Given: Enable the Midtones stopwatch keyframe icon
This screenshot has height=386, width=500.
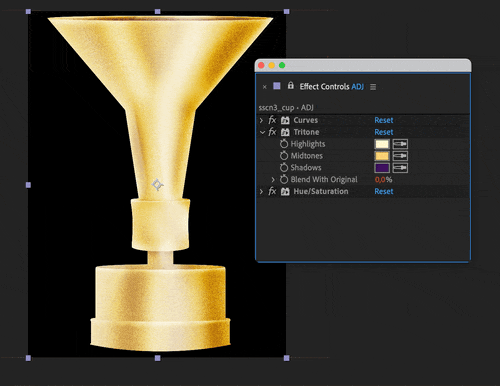Looking at the screenshot, I should coord(284,155).
